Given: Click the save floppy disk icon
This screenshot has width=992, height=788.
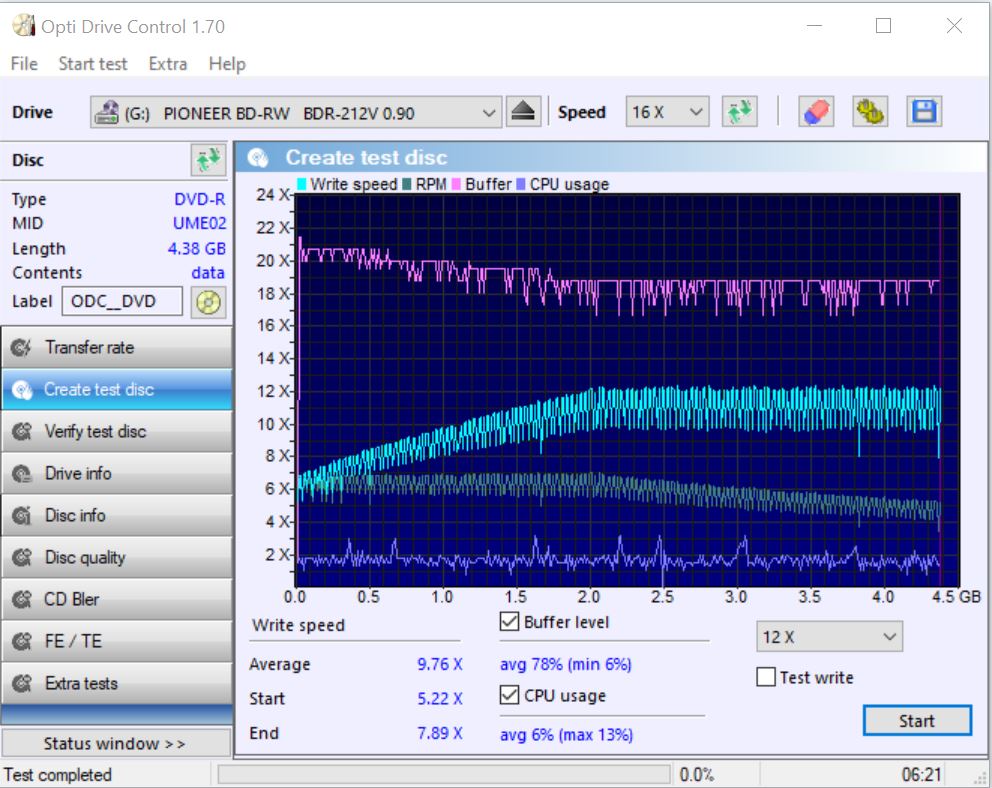Looking at the screenshot, I should click(x=924, y=112).
